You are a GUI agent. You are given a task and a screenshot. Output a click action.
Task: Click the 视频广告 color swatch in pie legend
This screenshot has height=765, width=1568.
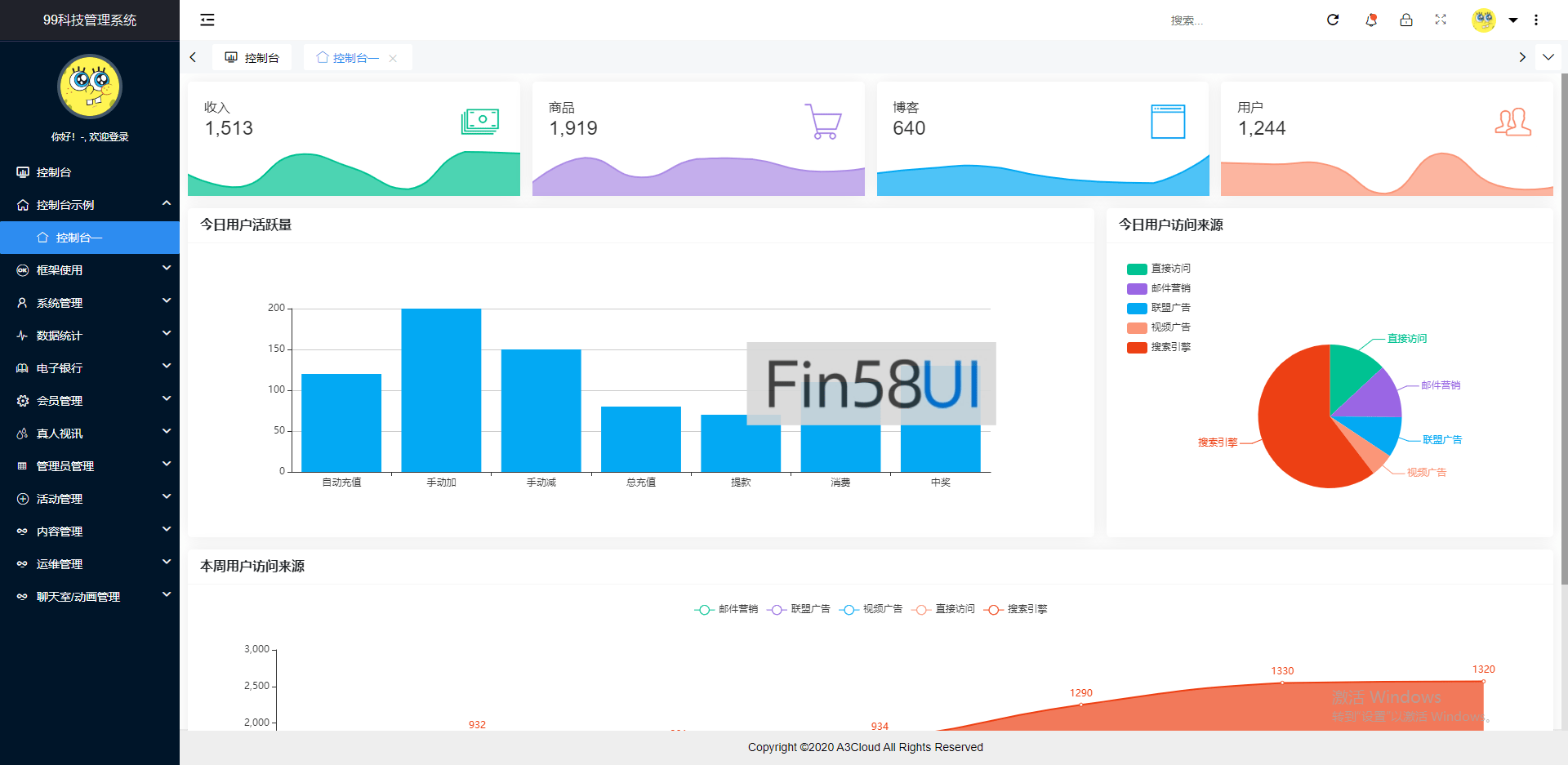1137,327
